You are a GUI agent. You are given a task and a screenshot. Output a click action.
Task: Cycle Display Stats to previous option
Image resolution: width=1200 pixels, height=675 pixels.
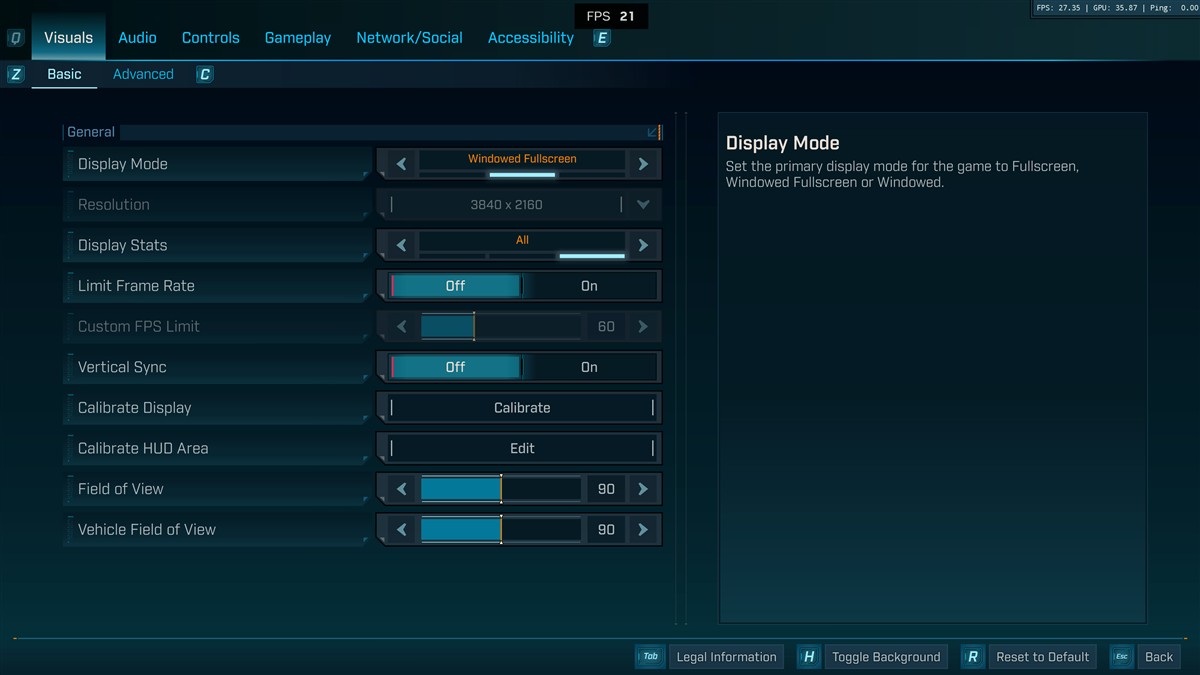pyautogui.click(x=401, y=245)
